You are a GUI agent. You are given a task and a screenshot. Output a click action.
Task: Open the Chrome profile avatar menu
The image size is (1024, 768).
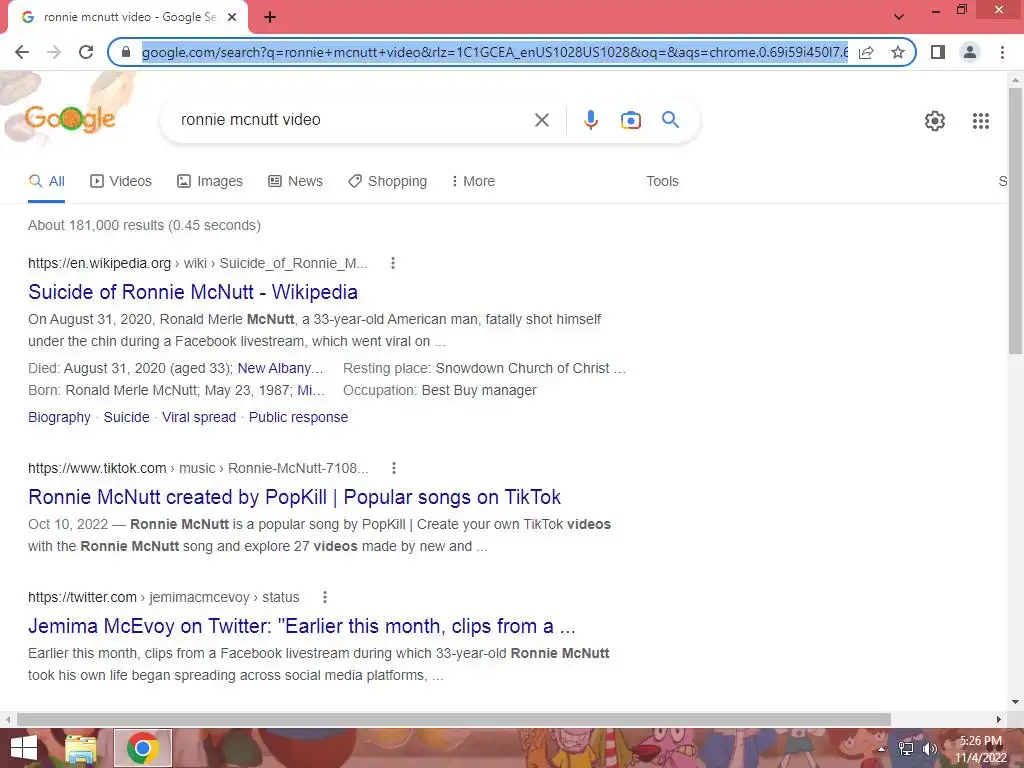click(970, 52)
